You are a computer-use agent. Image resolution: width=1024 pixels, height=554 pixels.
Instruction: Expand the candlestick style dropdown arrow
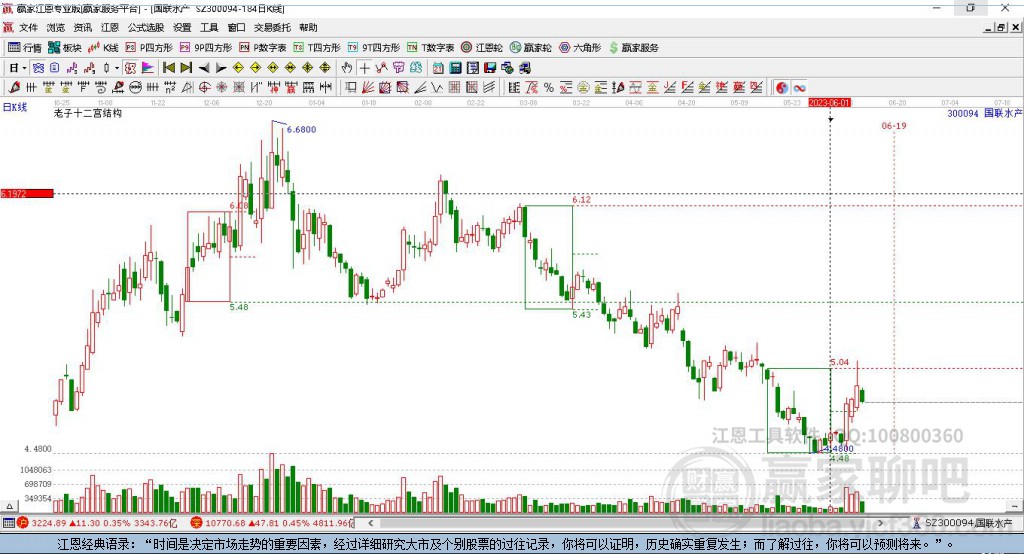point(117,68)
